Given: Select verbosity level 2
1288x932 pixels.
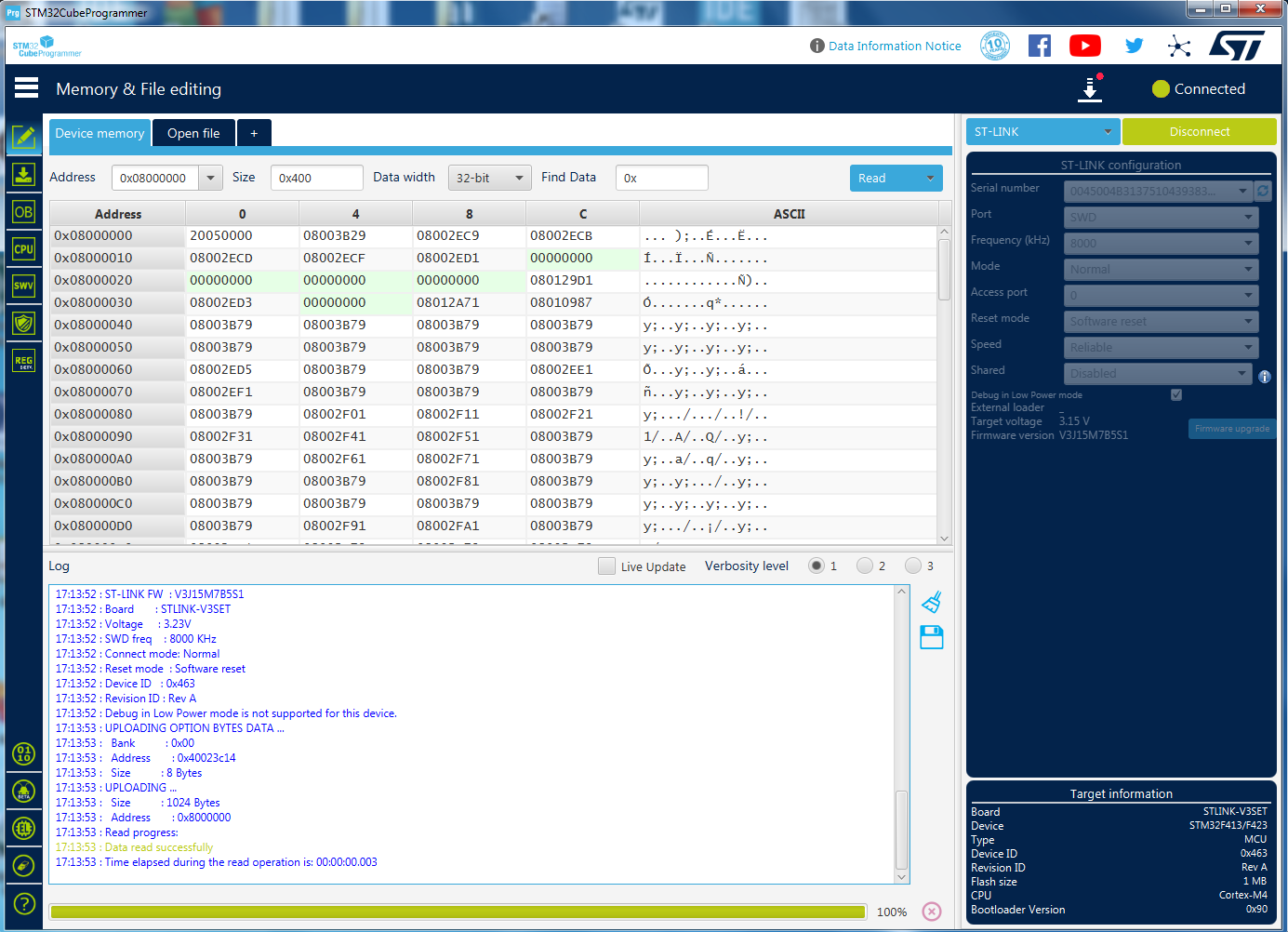Looking at the screenshot, I should pyautogui.click(x=865, y=566).
